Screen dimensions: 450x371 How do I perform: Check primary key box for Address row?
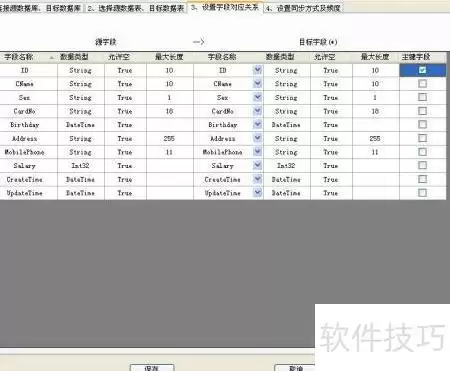422,138
